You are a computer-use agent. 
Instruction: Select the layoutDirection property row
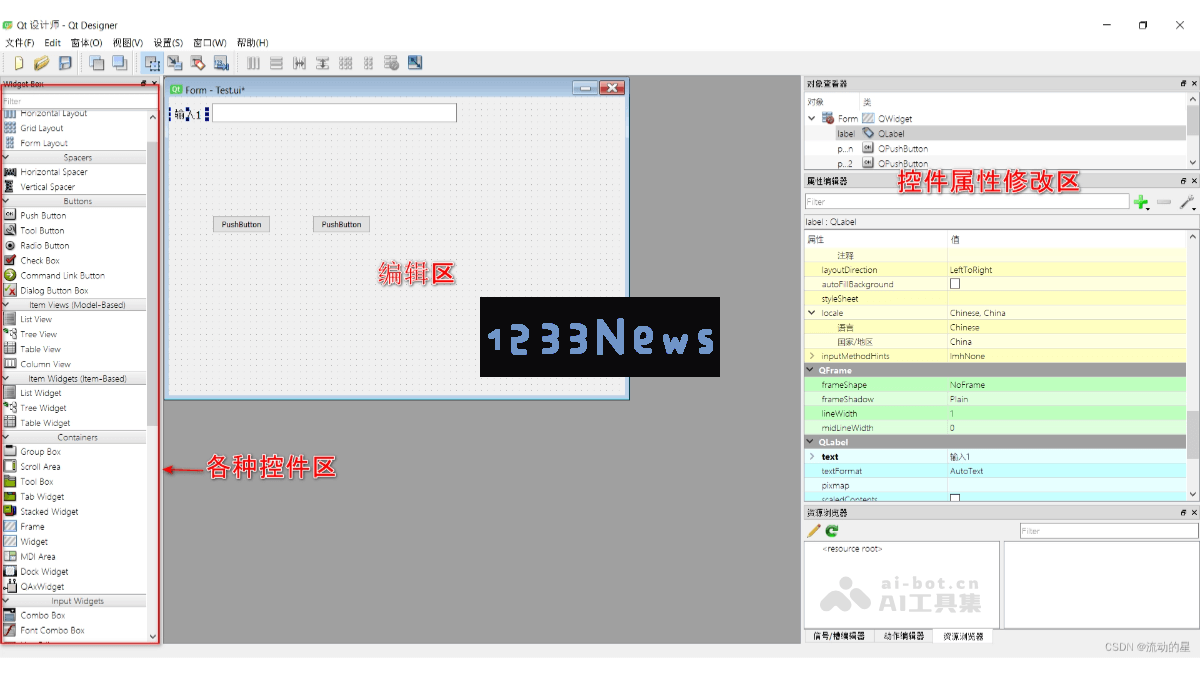995,270
